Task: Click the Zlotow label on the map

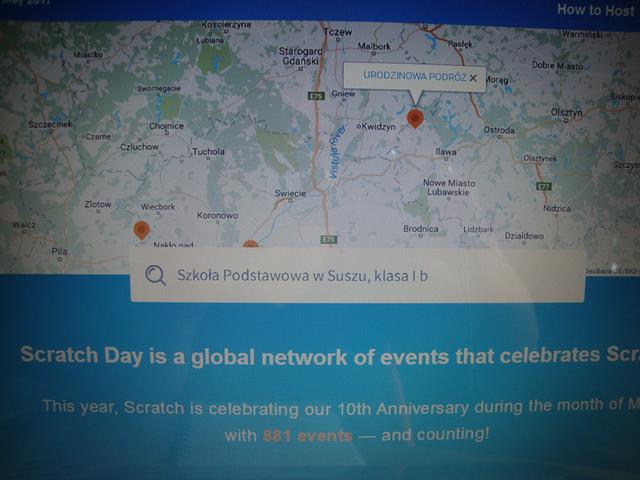Action: [98, 204]
